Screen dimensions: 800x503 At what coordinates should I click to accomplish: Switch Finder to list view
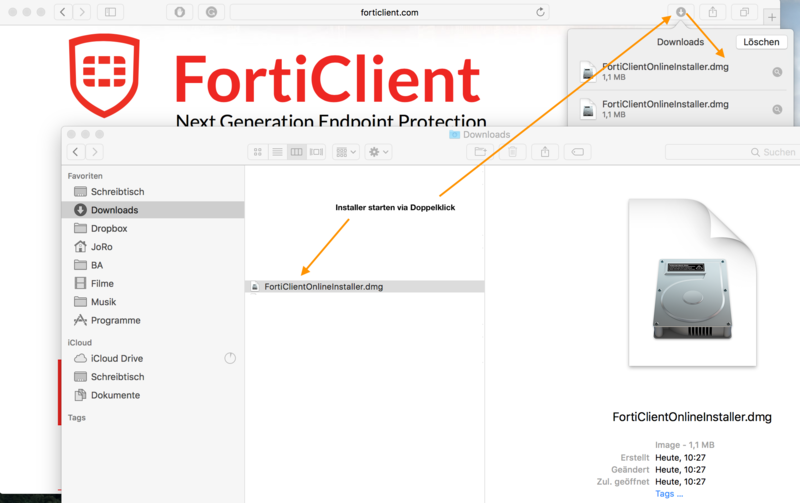click(x=277, y=152)
